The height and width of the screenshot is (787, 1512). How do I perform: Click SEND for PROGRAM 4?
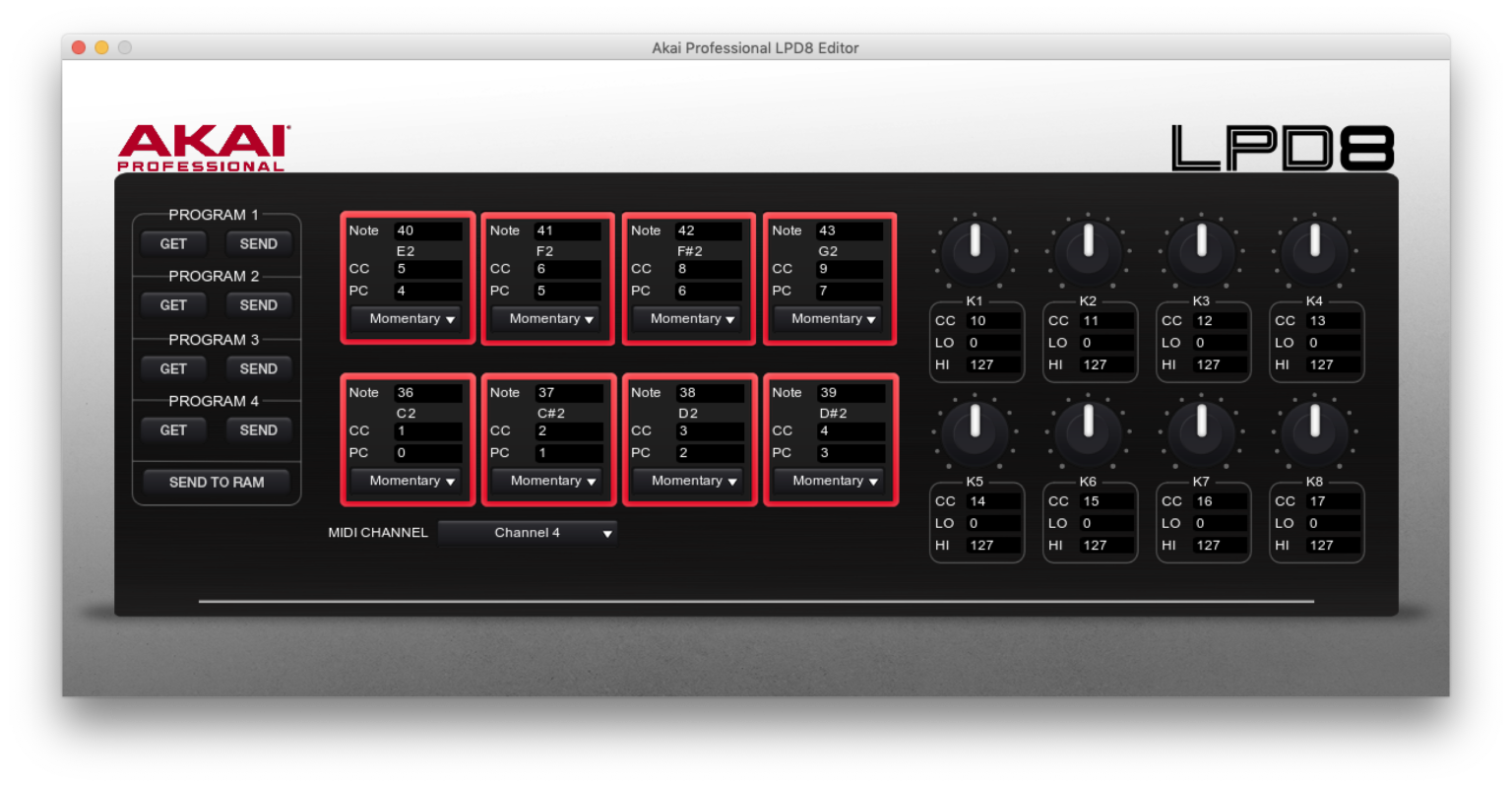click(x=258, y=430)
